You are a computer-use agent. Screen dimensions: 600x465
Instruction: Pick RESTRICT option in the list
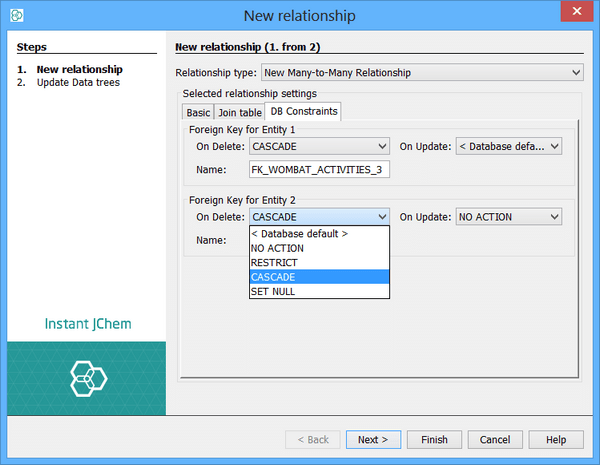(x=274, y=263)
